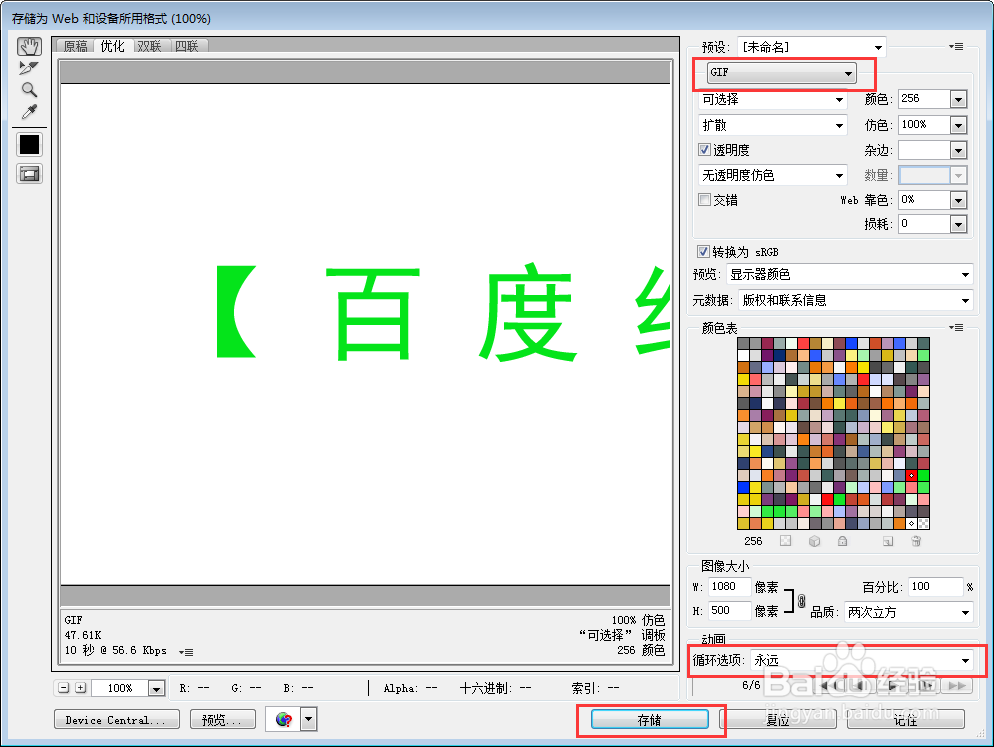
Task: Click the 6/6 frame counter text
Action: click(751, 685)
